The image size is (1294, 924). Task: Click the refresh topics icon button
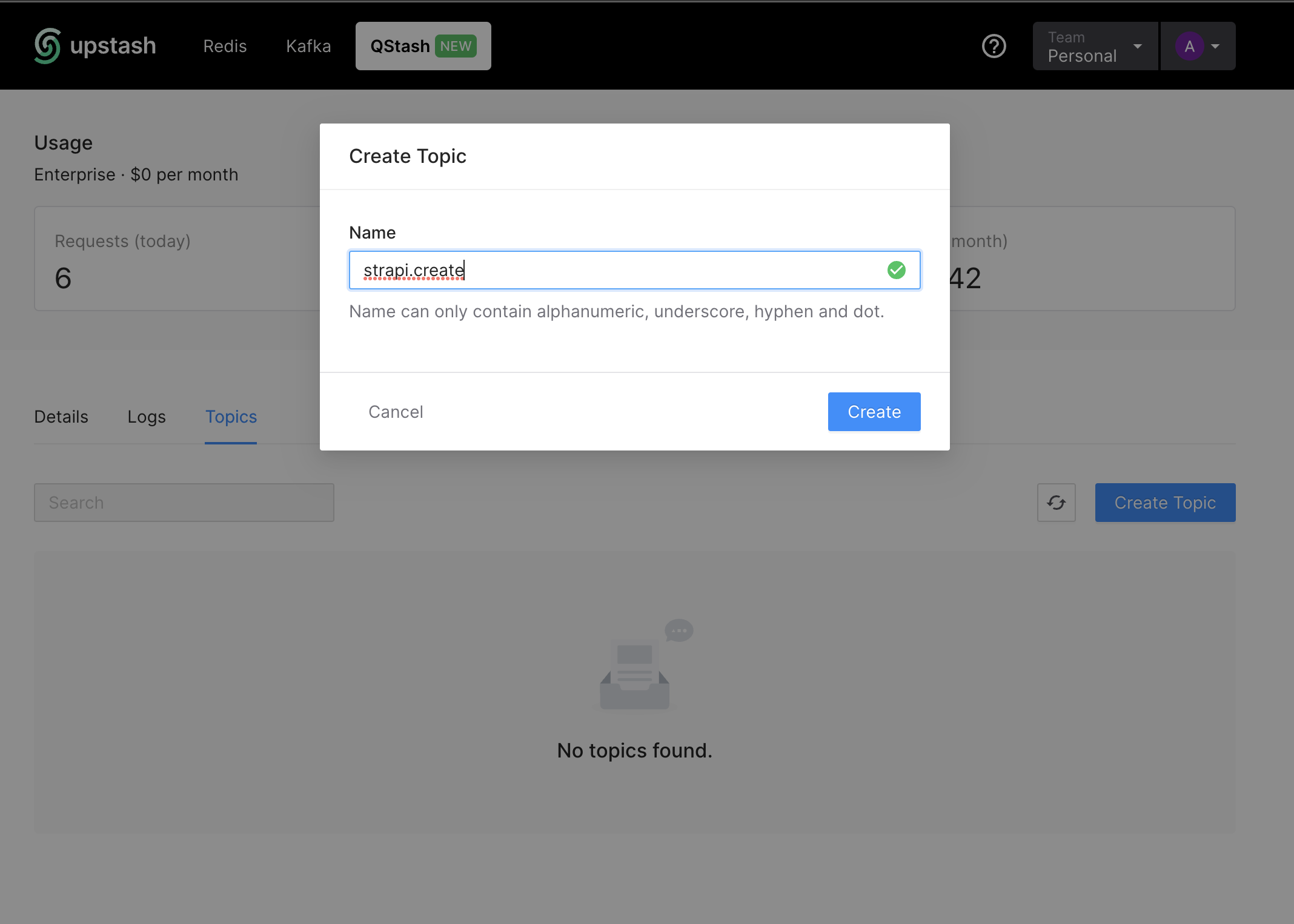click(x=1056, y=503)
